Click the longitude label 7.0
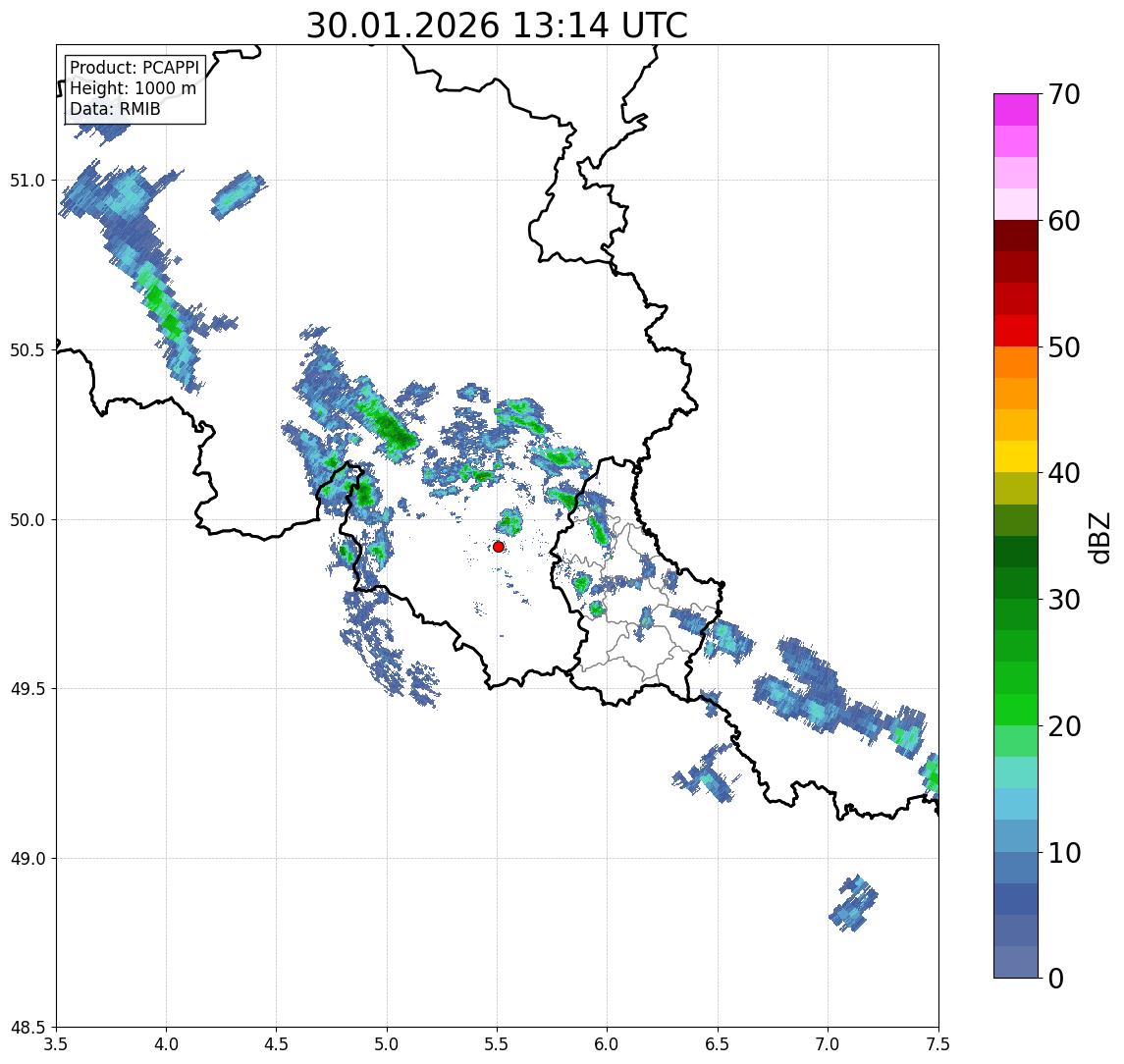This screenshot has width=1124, height=1064. [x=828, y=1044]
